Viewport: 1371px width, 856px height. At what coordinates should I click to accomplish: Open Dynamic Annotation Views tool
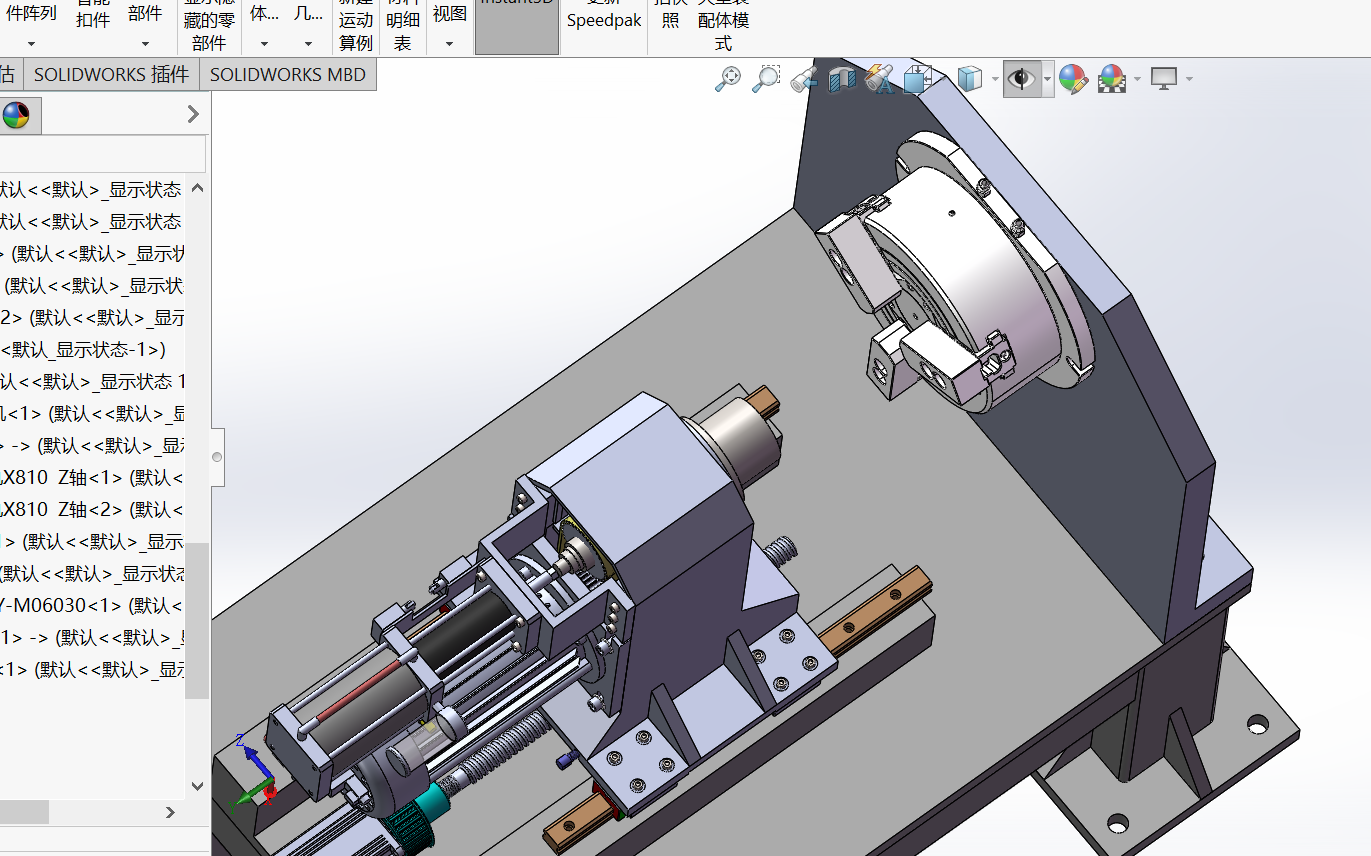(879, 79)
